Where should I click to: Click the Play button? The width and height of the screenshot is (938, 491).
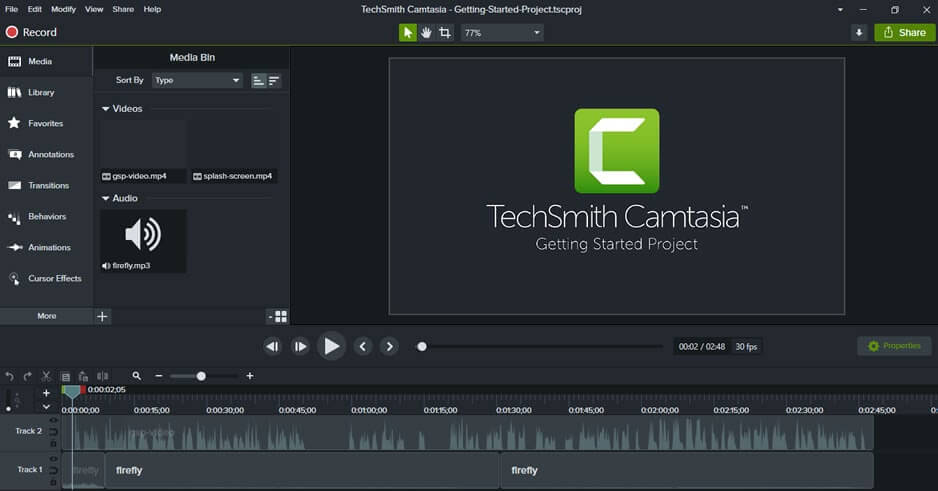pyautogui.click(x=331, y=346)
